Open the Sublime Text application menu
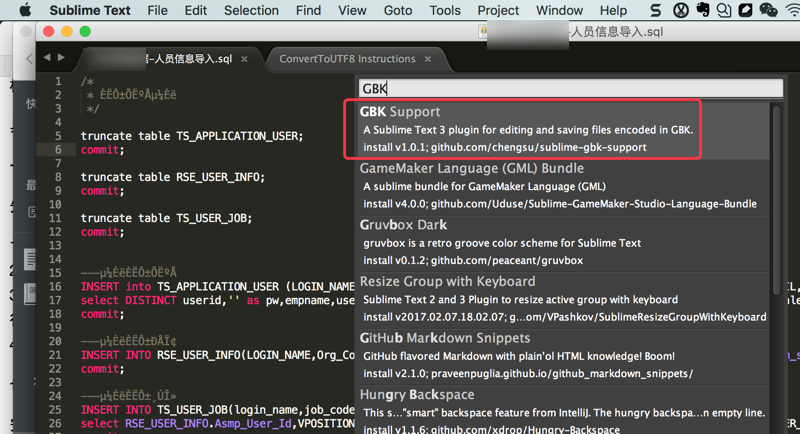This screenshot has height=434, width=800. click(90, 10)
